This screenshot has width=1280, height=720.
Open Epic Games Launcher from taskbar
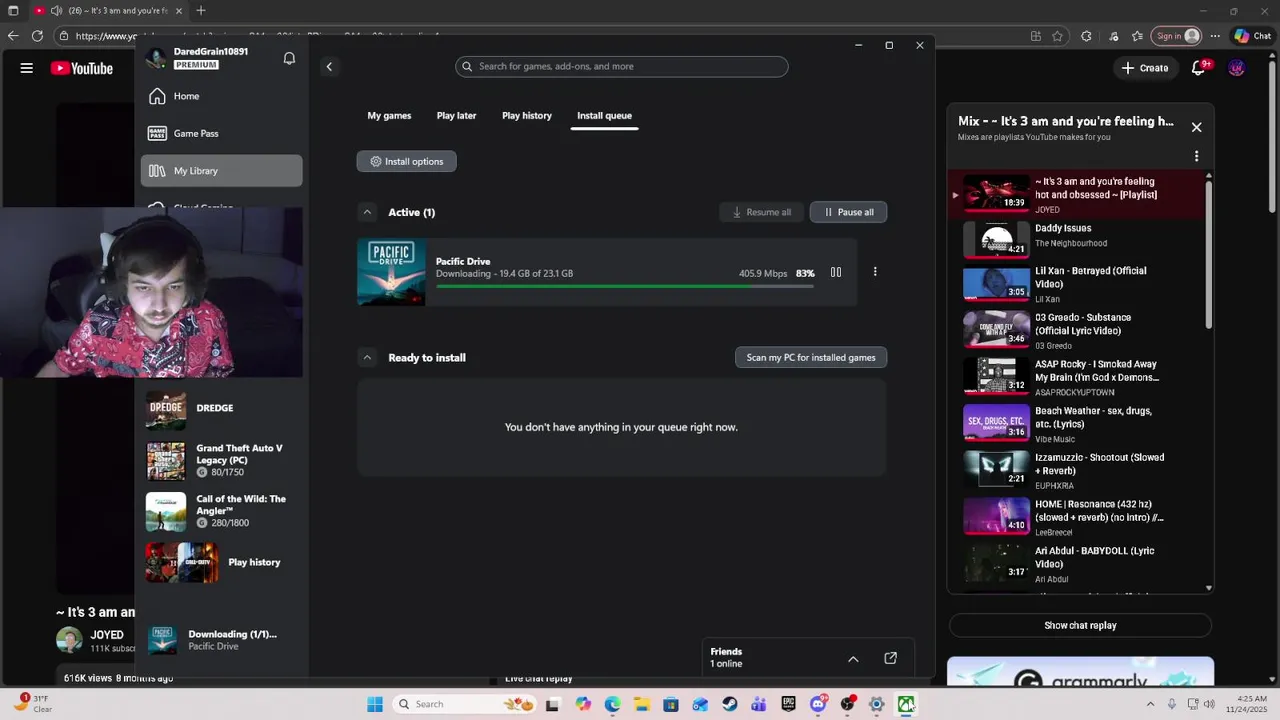click(x=788, y=704)
